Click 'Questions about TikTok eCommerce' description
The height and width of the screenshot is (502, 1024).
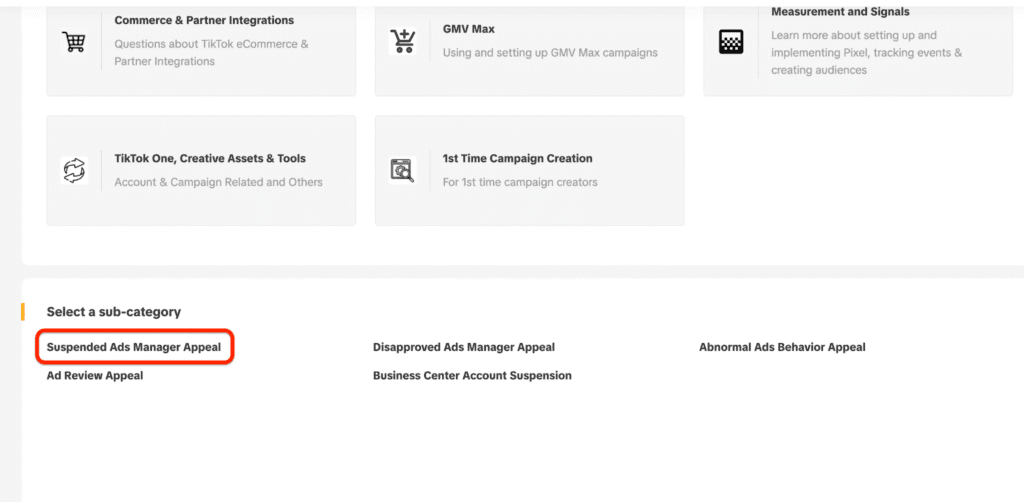point(211,44)
